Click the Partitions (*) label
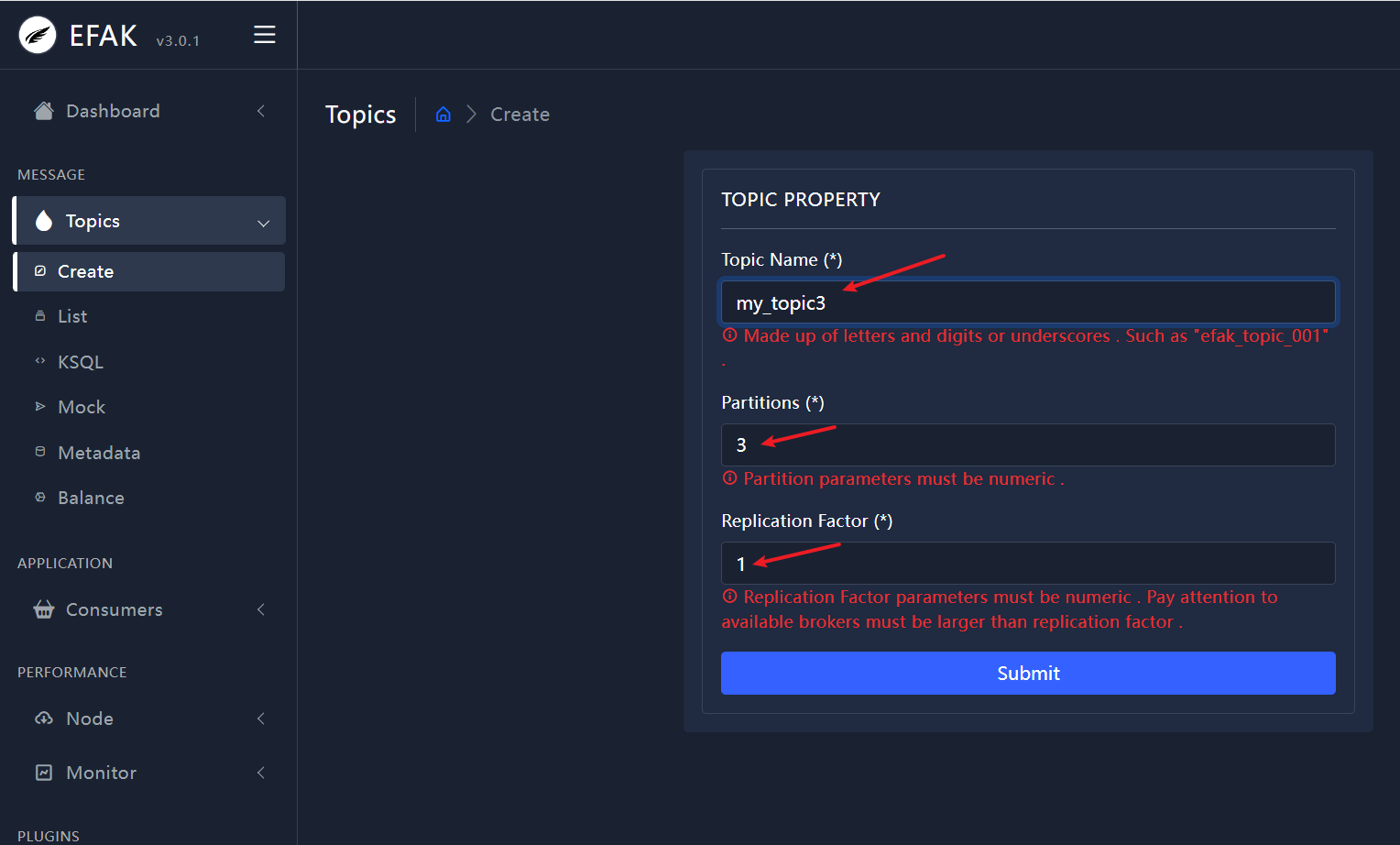 click(772, 402)
